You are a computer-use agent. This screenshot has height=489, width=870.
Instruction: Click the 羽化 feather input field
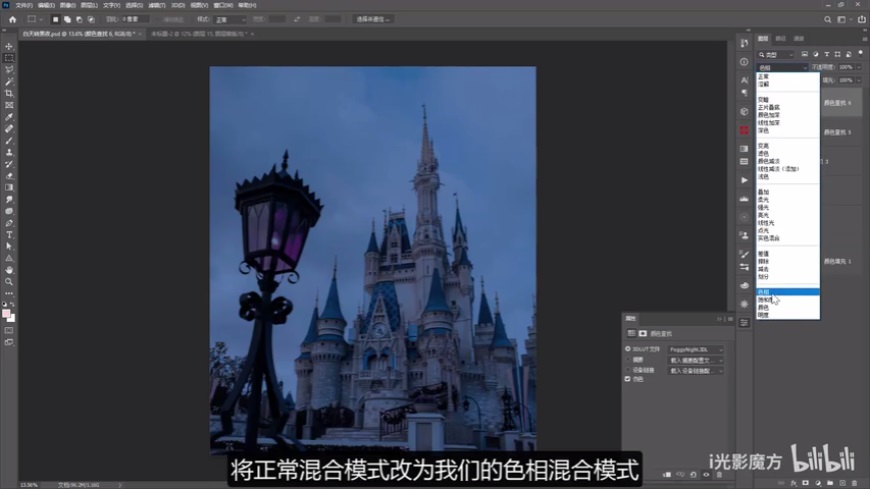[x=135, y=19]
